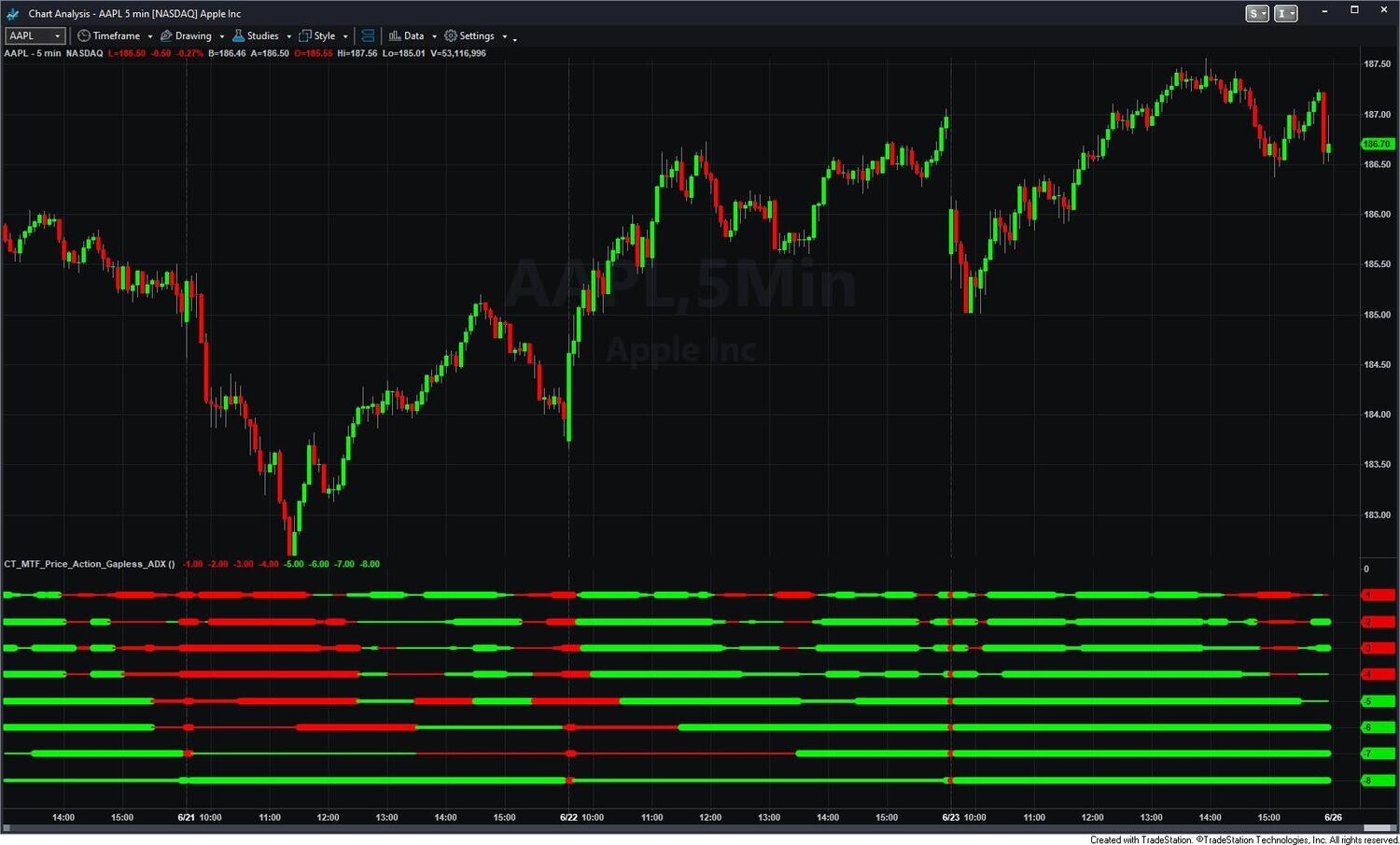Screen dimensions: 1400x845
Task: Open the AAPL symbol dropdown box
Action: click(x=35, y=35)
